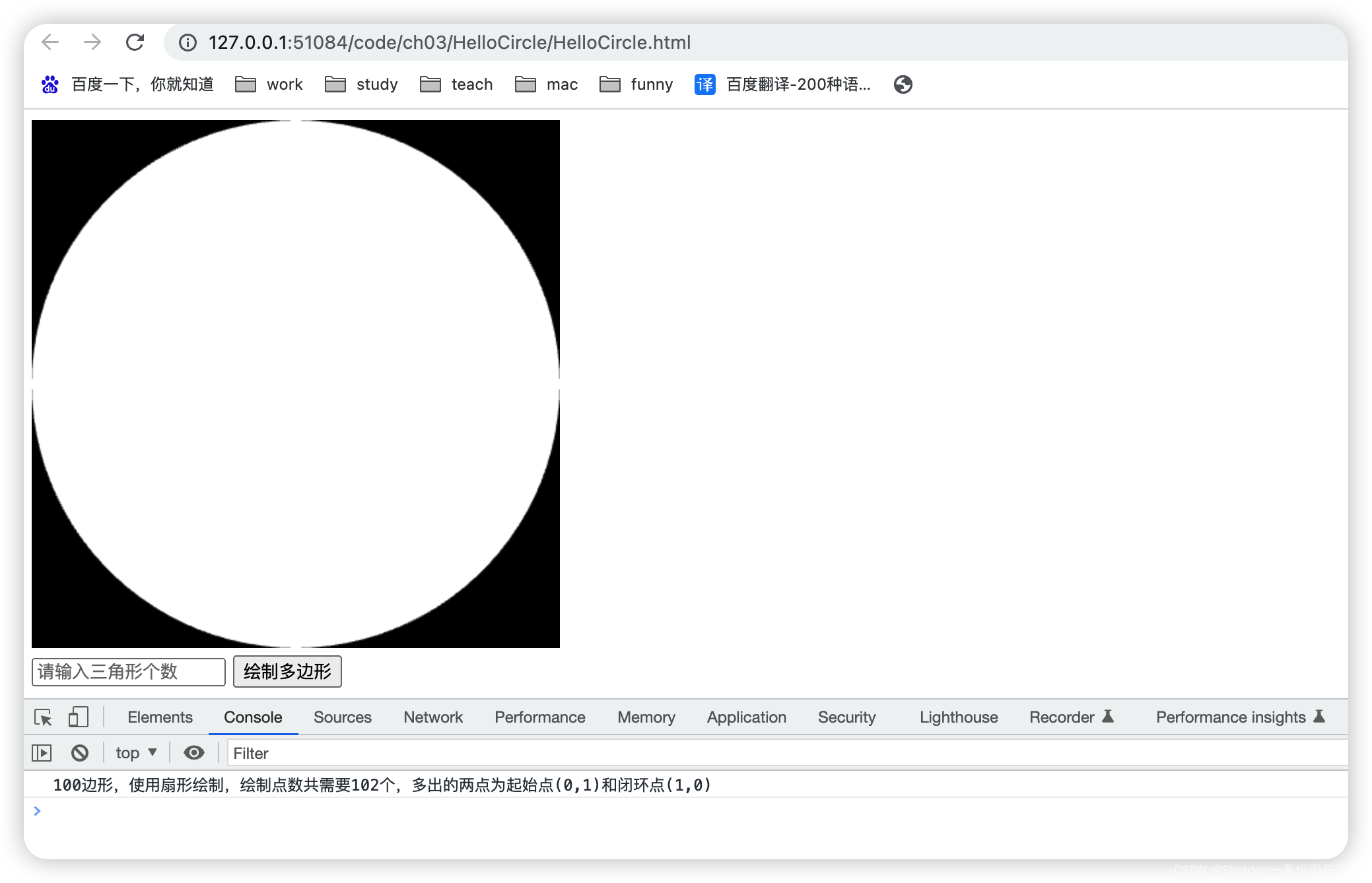Expand the study bookmarks folder
Image resolution: width=1372 pixels, height=883 pixels.
362,84
